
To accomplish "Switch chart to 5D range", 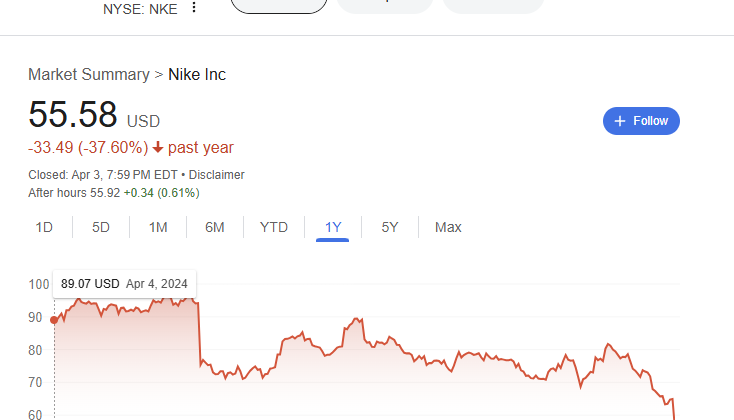I will [x=101, y=228].
